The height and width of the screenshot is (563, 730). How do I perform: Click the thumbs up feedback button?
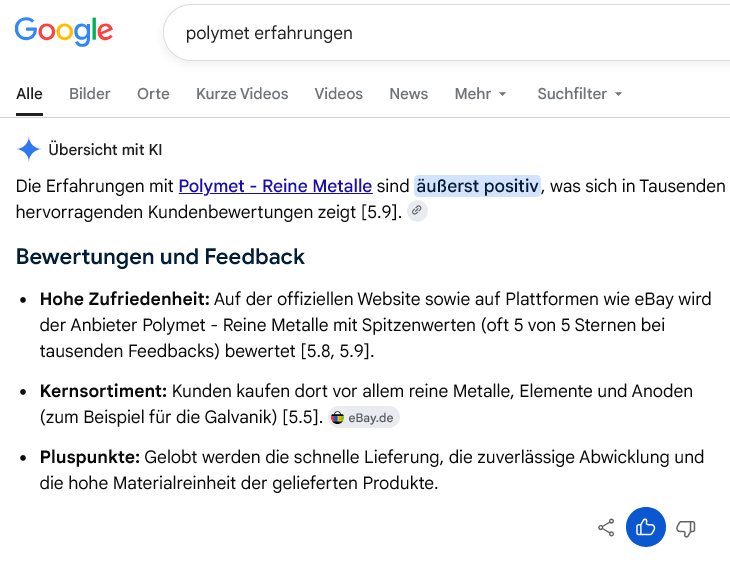[x=646, y=527]
